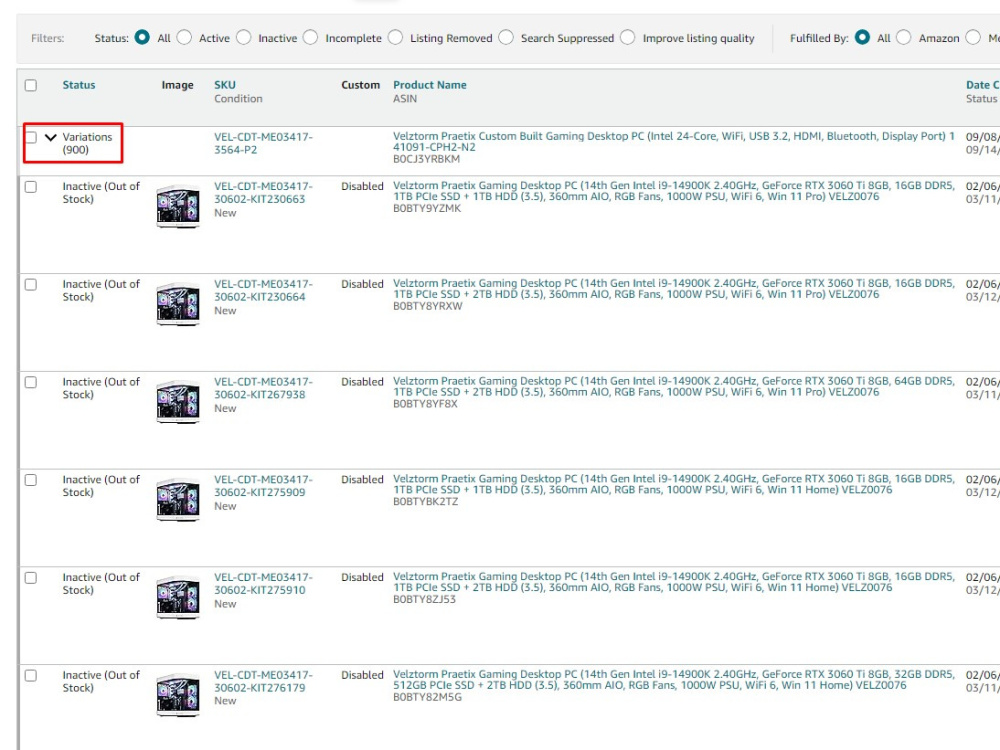The image size is (1000, 750).
Task: Open SKU link ending KIT275910
Action: click(263, 584)
